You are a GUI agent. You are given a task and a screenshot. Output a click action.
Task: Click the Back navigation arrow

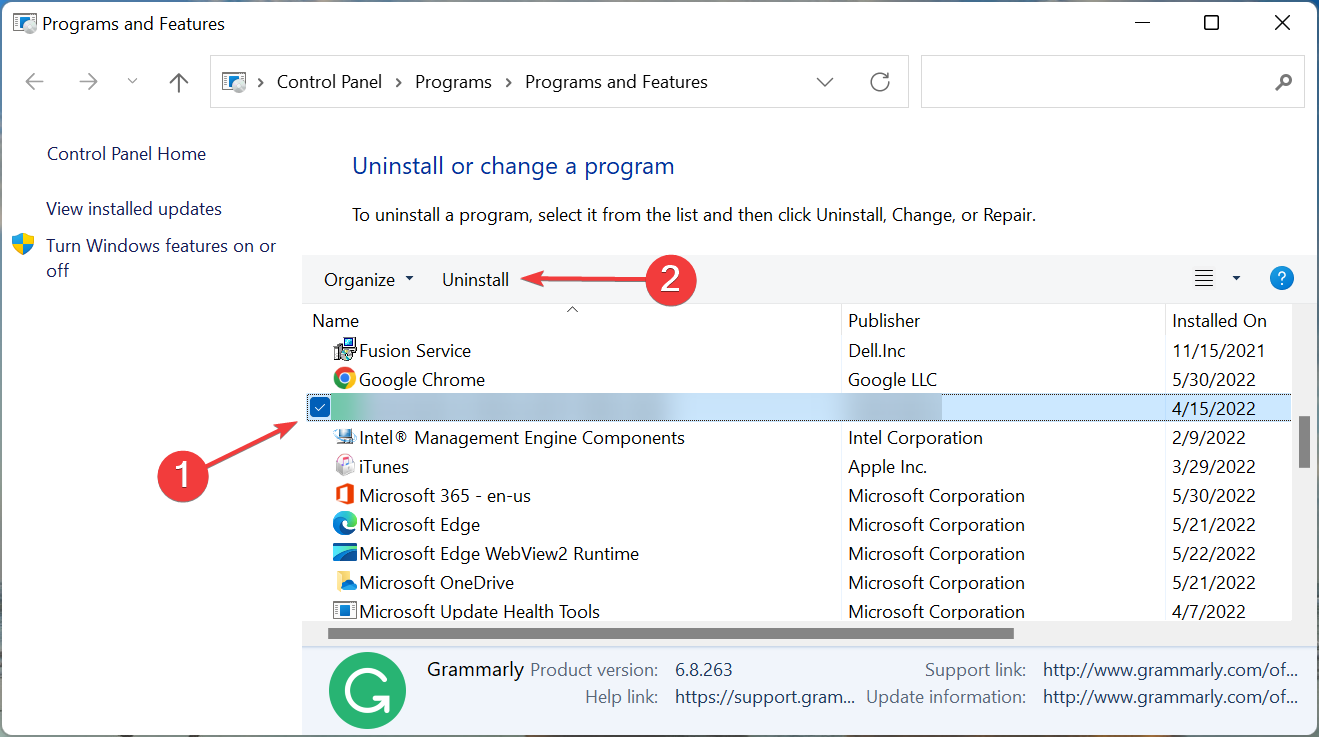(x=35, y=82)
